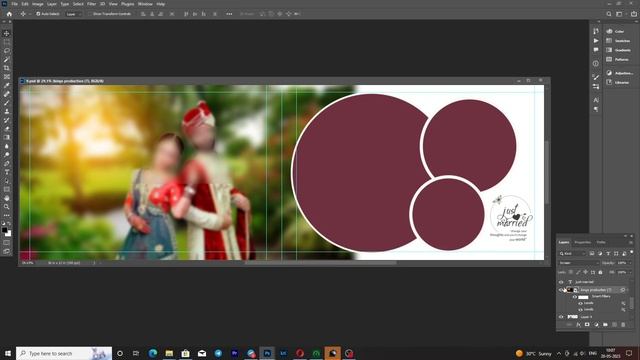Hide the first Levels smart filter
Image resolution: width=640 pixels, height=360 pixels.
tap(580, 303)
